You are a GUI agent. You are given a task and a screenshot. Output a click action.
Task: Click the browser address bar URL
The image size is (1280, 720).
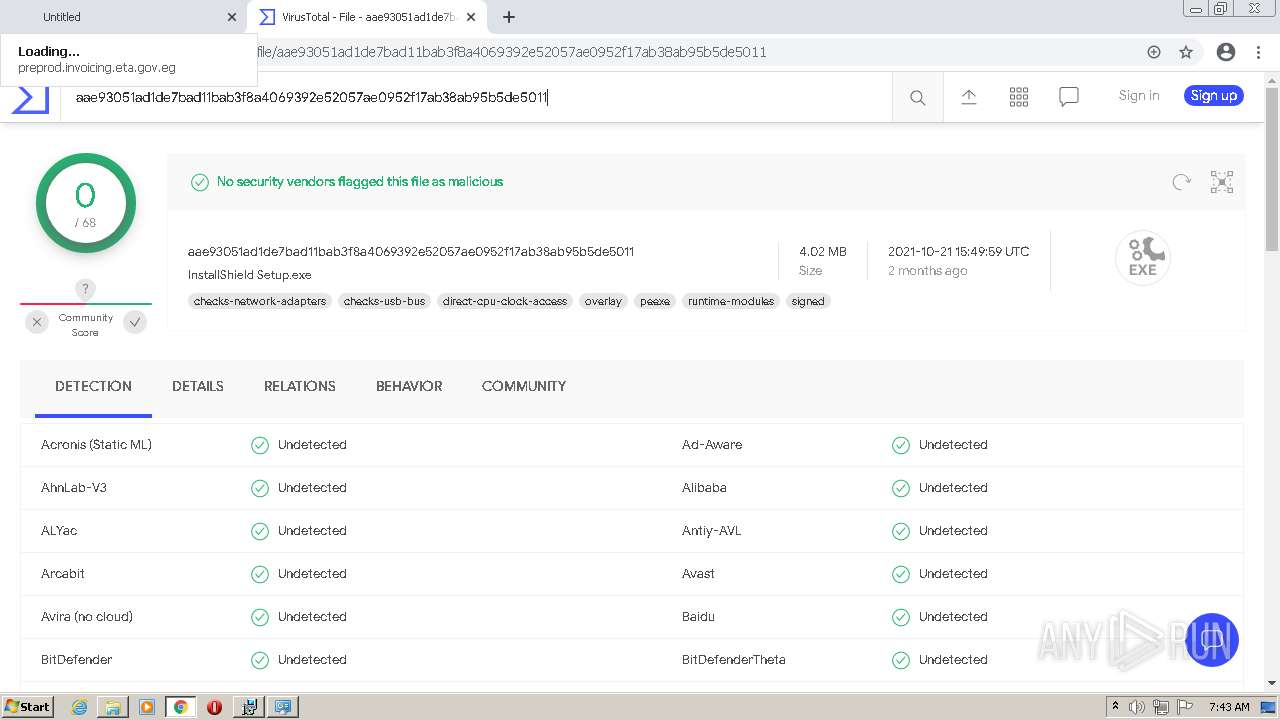pos(512,52)
